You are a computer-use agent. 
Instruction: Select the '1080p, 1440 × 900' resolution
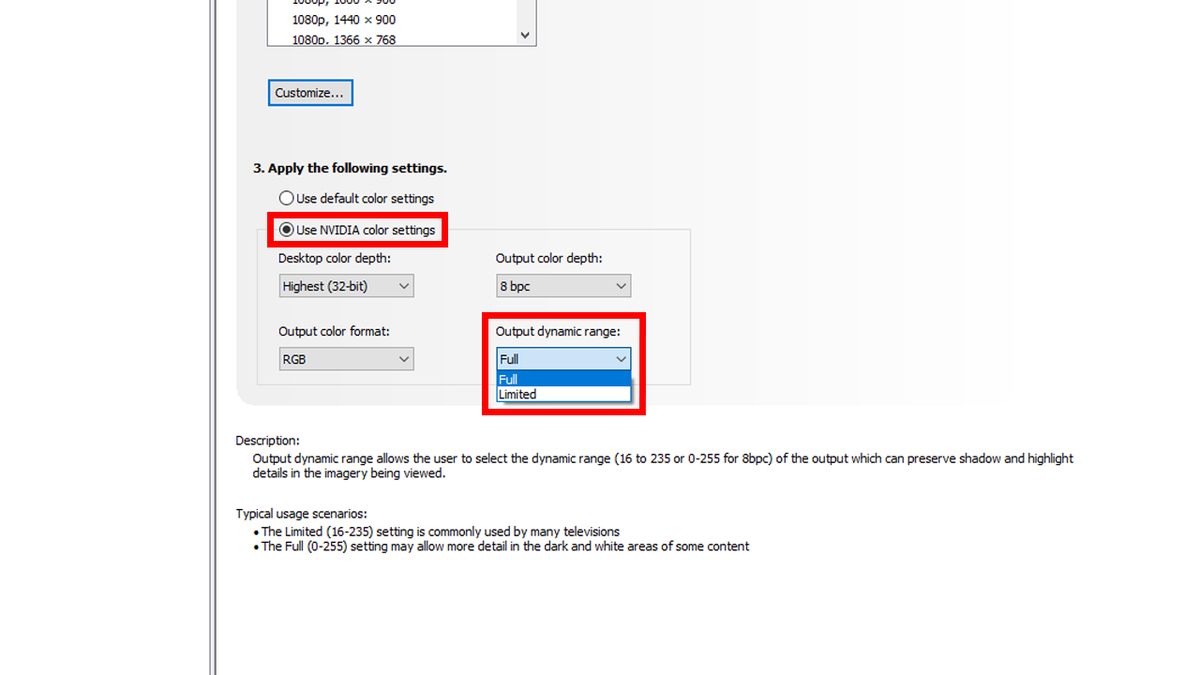click(x=345, y=19)
